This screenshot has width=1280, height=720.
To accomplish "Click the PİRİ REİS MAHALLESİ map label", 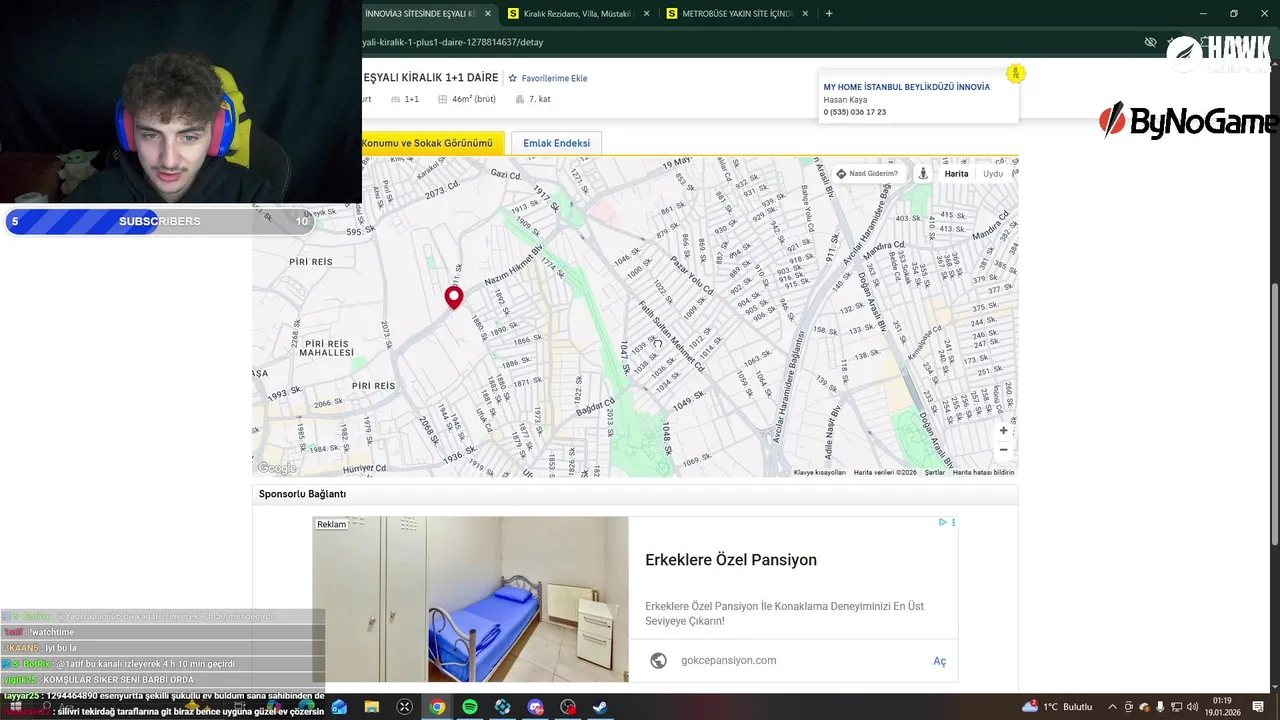I will [x=327, y=347].
